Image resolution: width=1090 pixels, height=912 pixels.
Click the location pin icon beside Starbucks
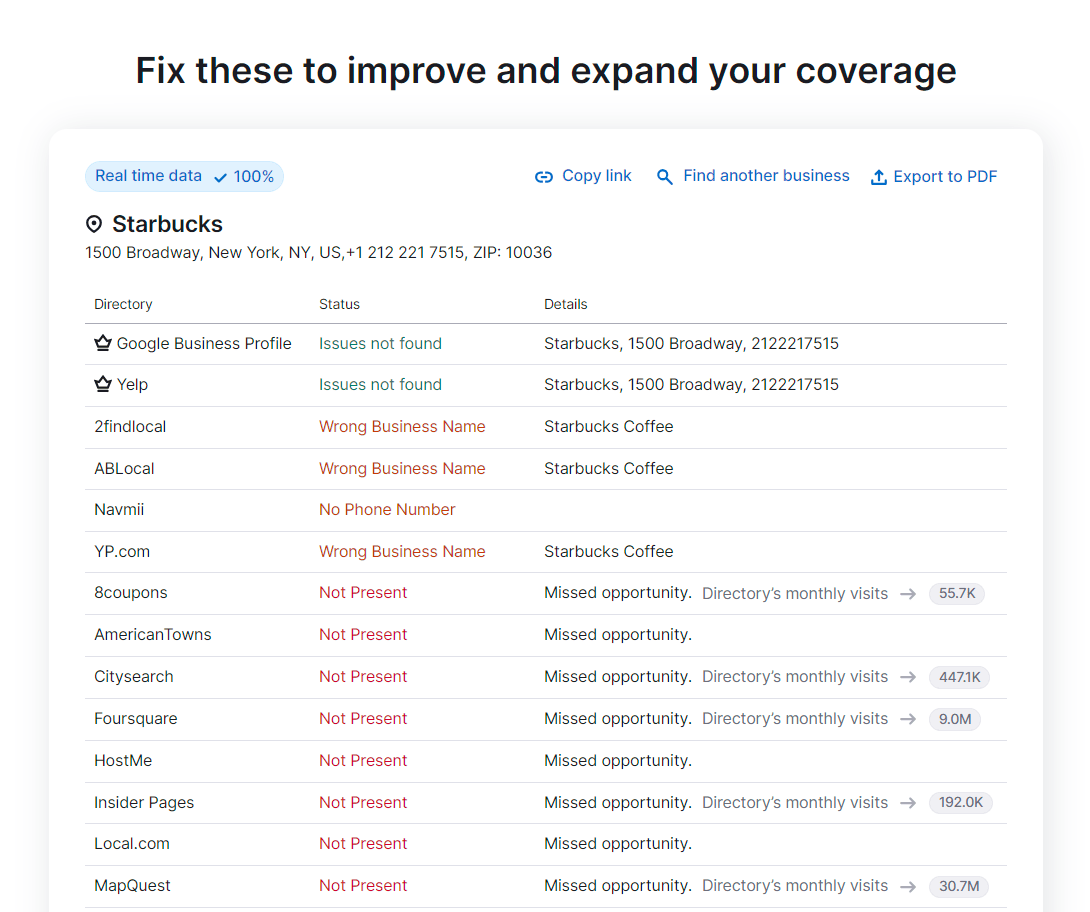click(x=93, y=223)
